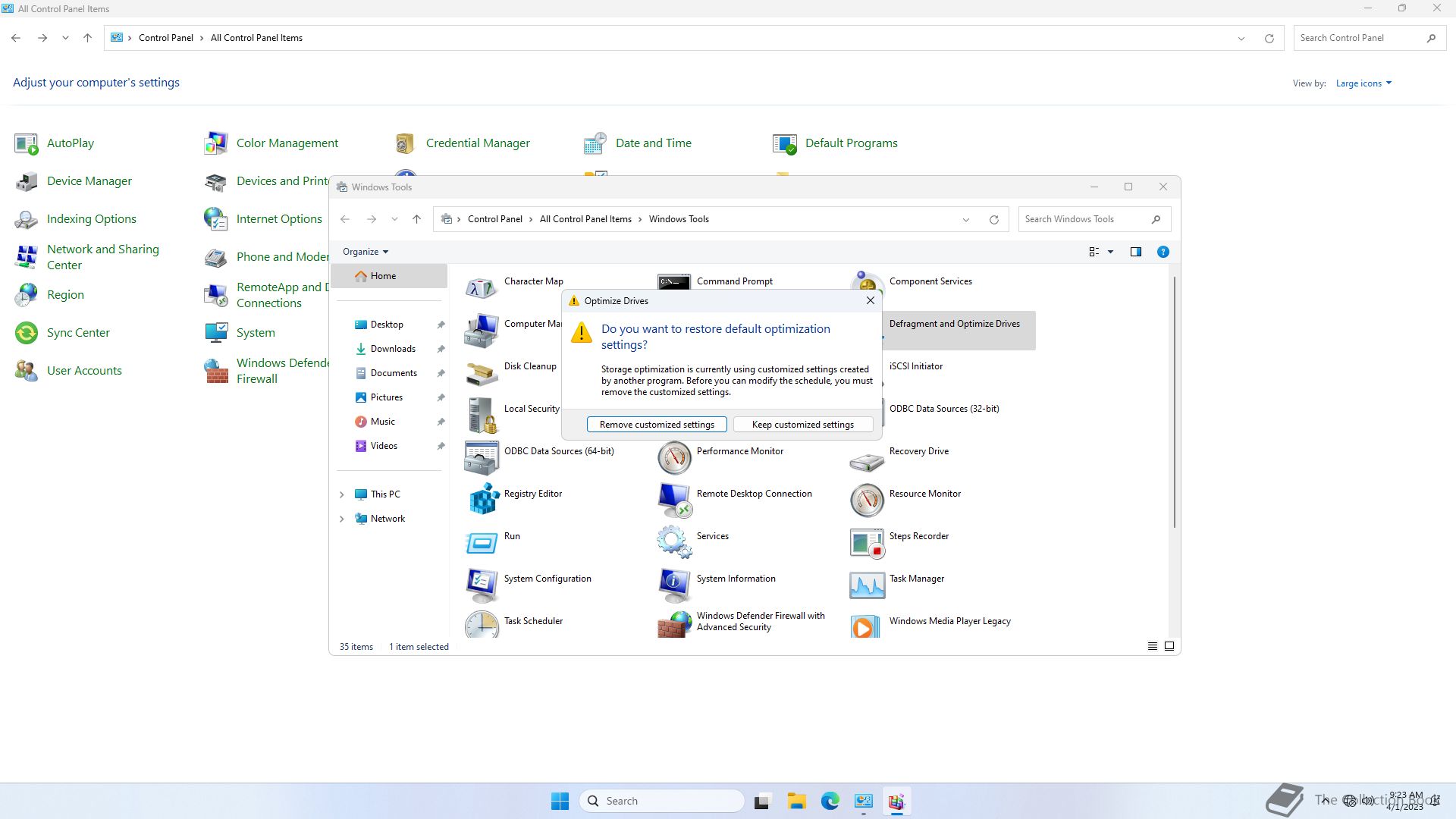Image resolution: width=1456 pixels, height=819 pixels.
Task: Open Services gear icon
Action: pyautogui.click(x=674, y=542)
